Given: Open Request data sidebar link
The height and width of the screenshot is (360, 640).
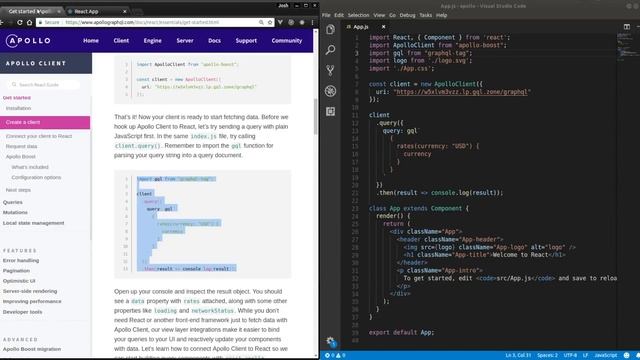Looking at the screenshot, I should click(x=21, y=146).
